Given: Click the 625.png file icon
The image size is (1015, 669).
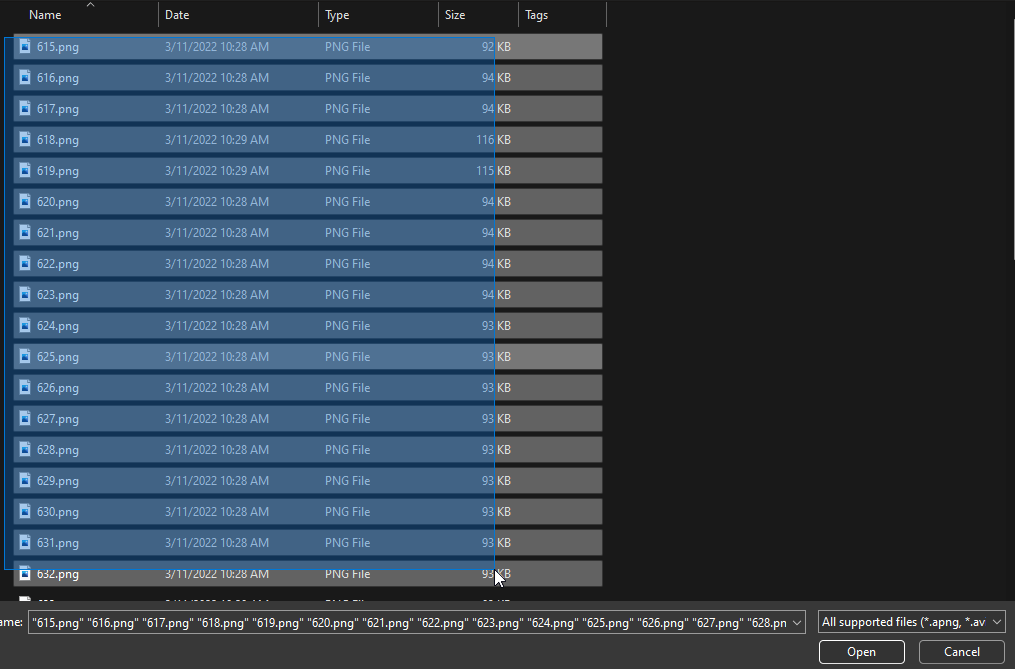Looking at the screenshot, I should (25, 357).
